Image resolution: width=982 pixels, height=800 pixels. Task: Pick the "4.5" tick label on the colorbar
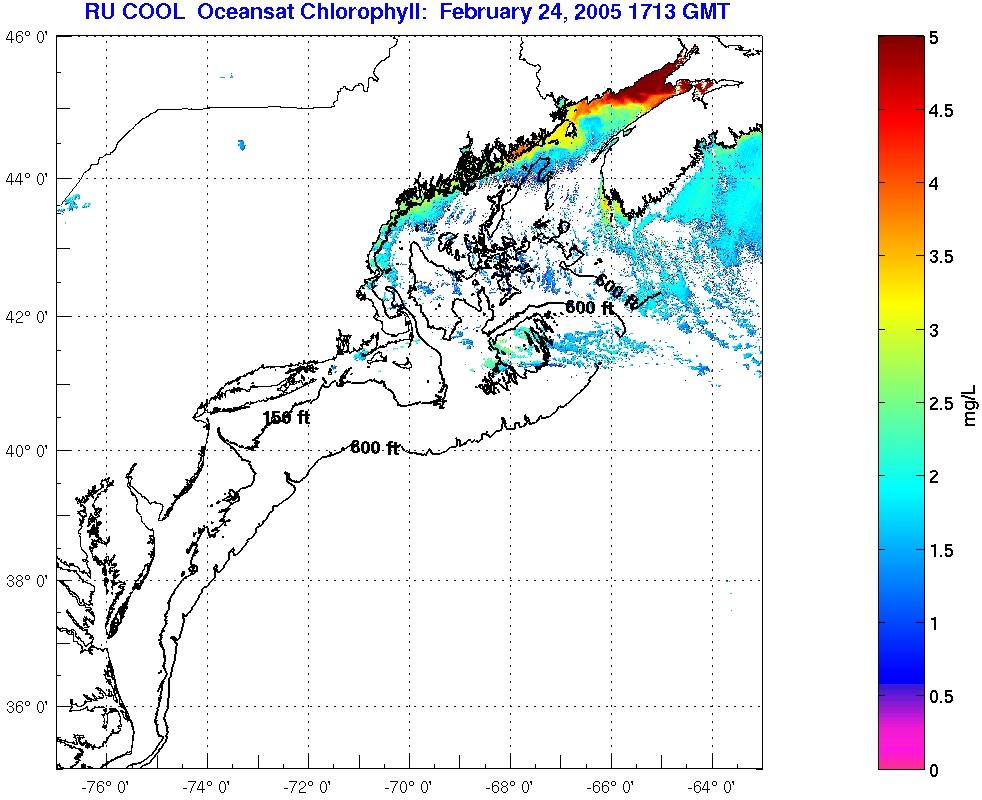tap(941, 111)
